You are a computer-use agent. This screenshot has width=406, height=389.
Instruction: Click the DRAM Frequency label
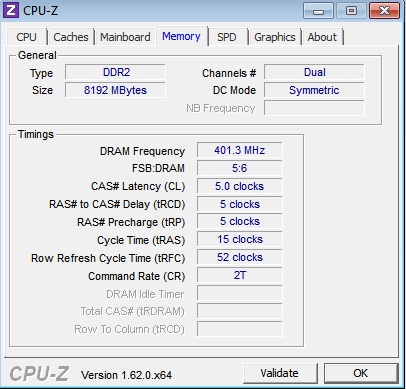point(142,151)
